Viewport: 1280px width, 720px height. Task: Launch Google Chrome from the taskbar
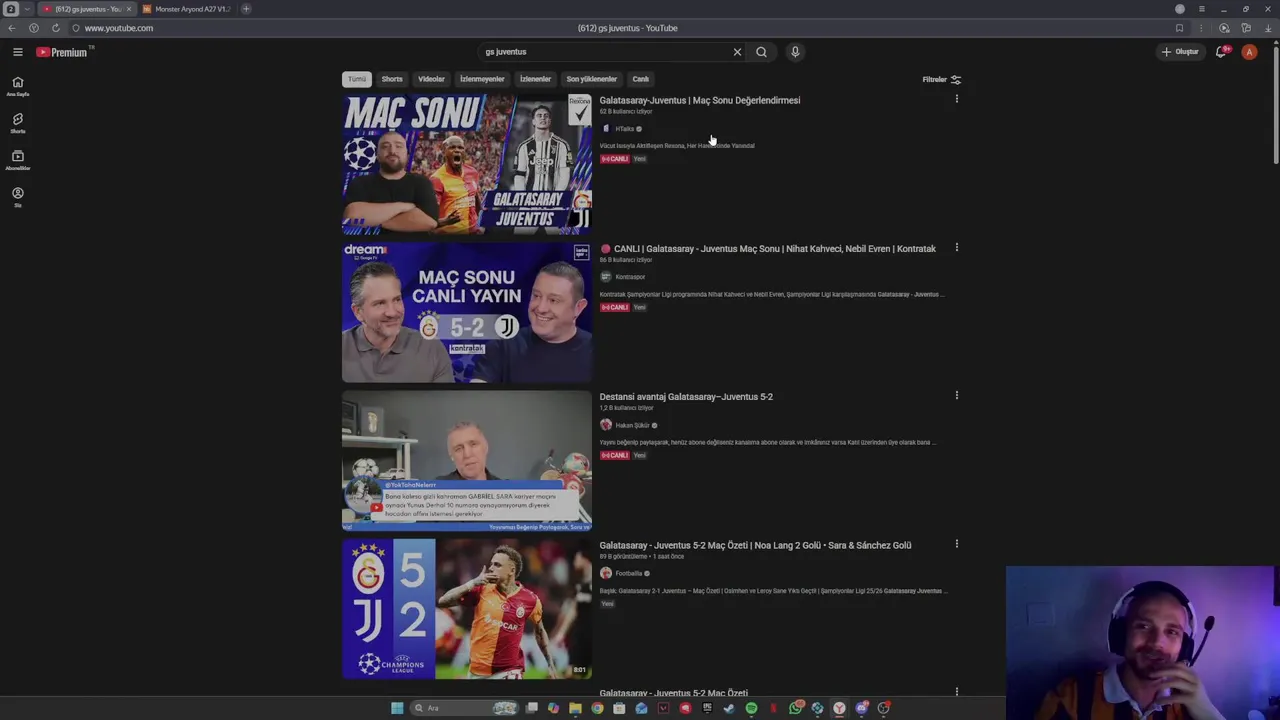pyautogui.click(x=597, y=708)
